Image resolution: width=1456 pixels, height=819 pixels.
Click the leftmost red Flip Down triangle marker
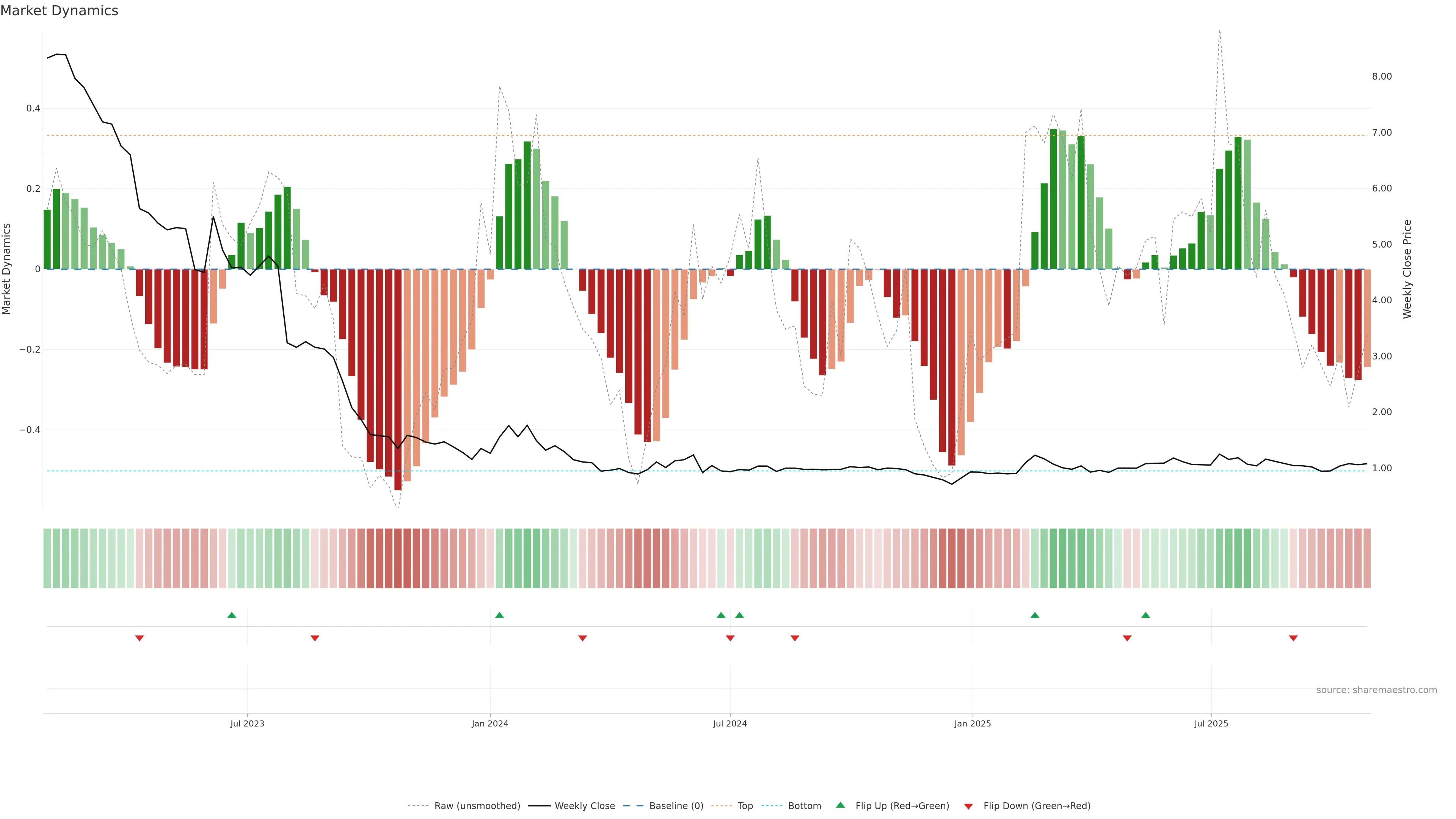(140, 638)
